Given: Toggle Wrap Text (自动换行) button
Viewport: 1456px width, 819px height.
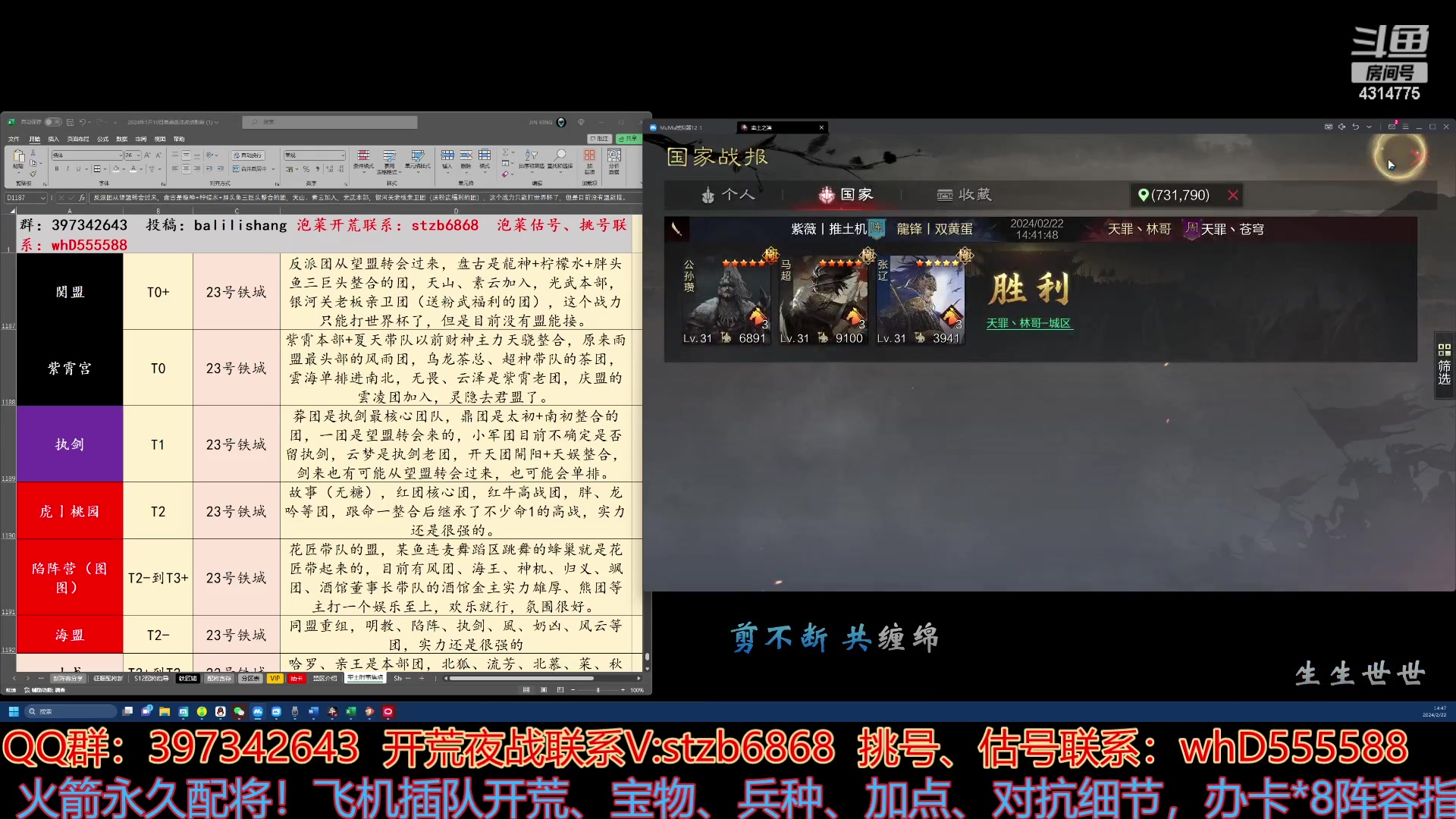Looking at the screenshot, I should [x=248, y=155].
